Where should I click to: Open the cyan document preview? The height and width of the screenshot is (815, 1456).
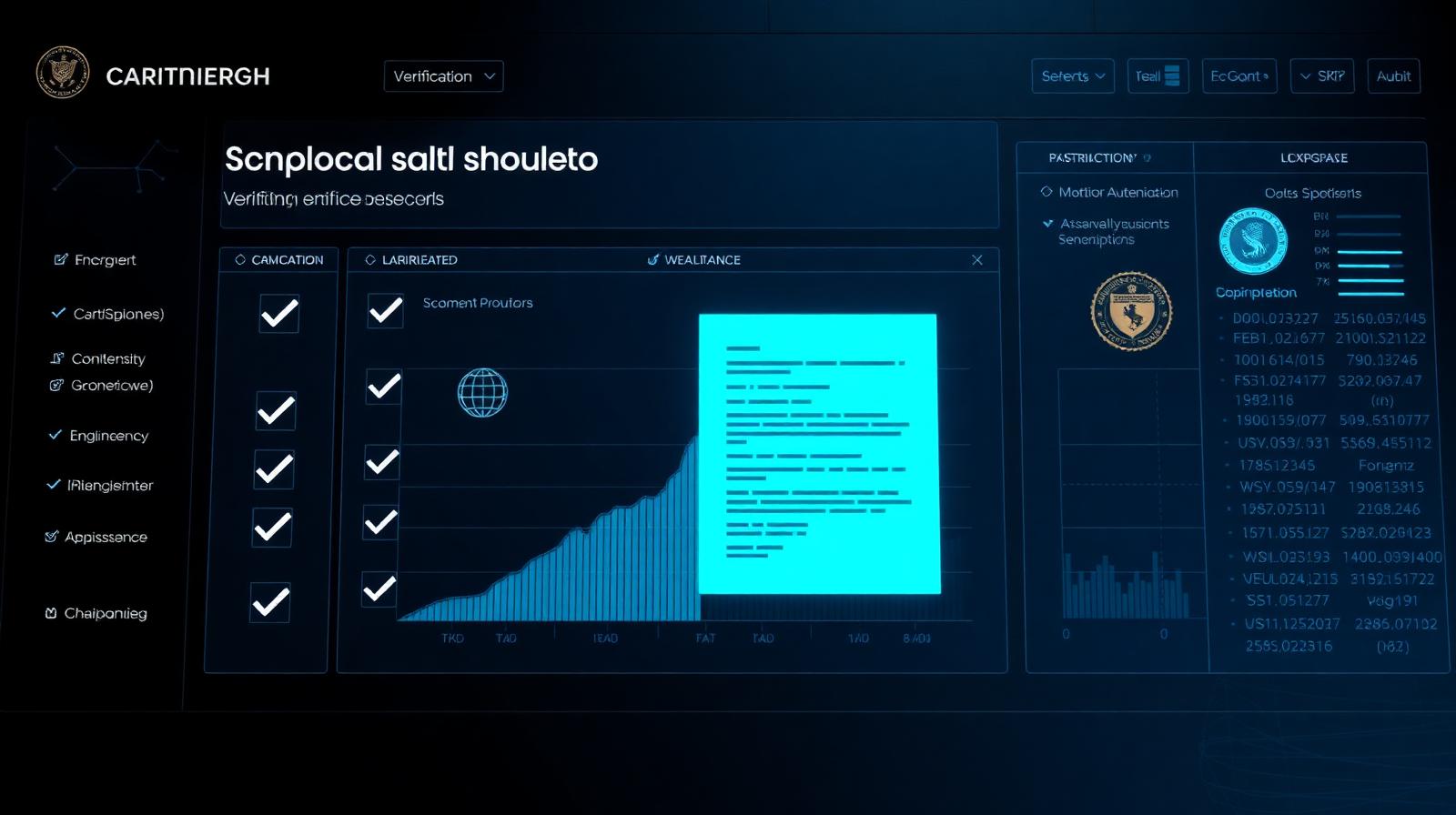pos(818,454)
